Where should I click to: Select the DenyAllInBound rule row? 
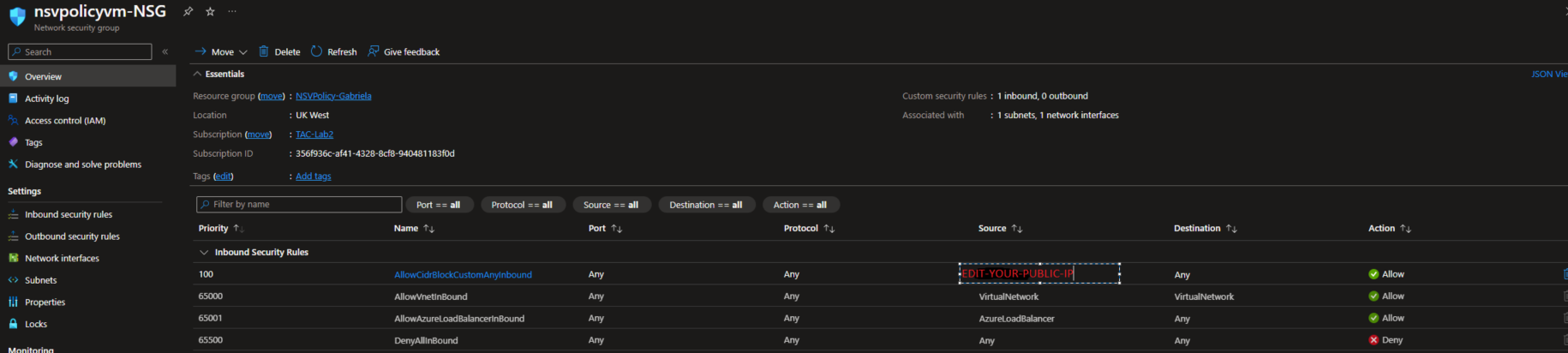coord(880,340)
